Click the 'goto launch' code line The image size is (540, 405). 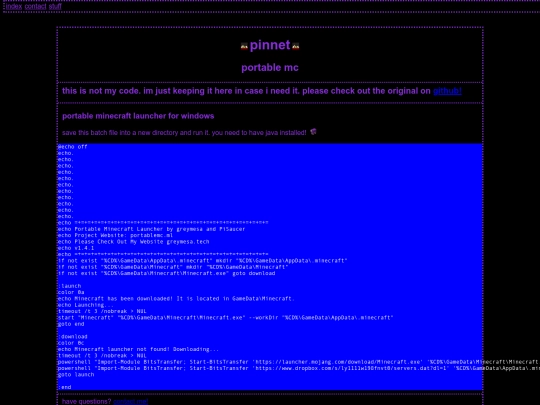tap(76, 375)
